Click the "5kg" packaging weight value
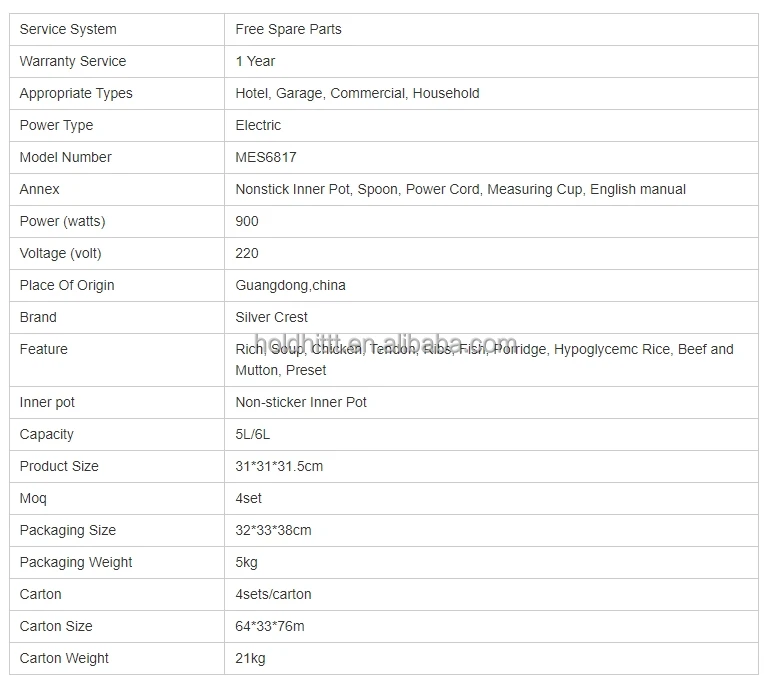 pyautogui.click(x=247, y=562)
